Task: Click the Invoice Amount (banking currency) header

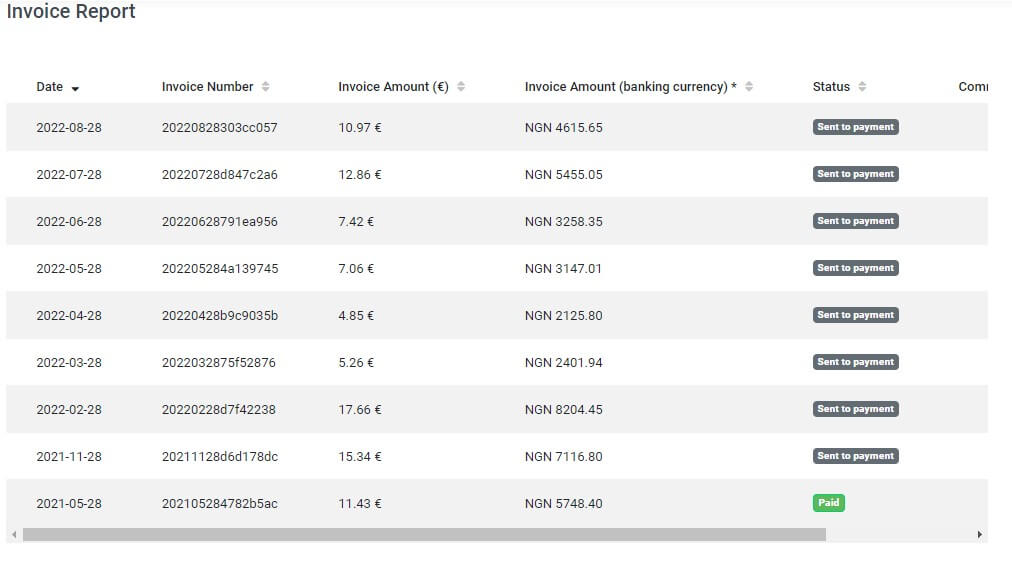Action: [x=631, y=87]
